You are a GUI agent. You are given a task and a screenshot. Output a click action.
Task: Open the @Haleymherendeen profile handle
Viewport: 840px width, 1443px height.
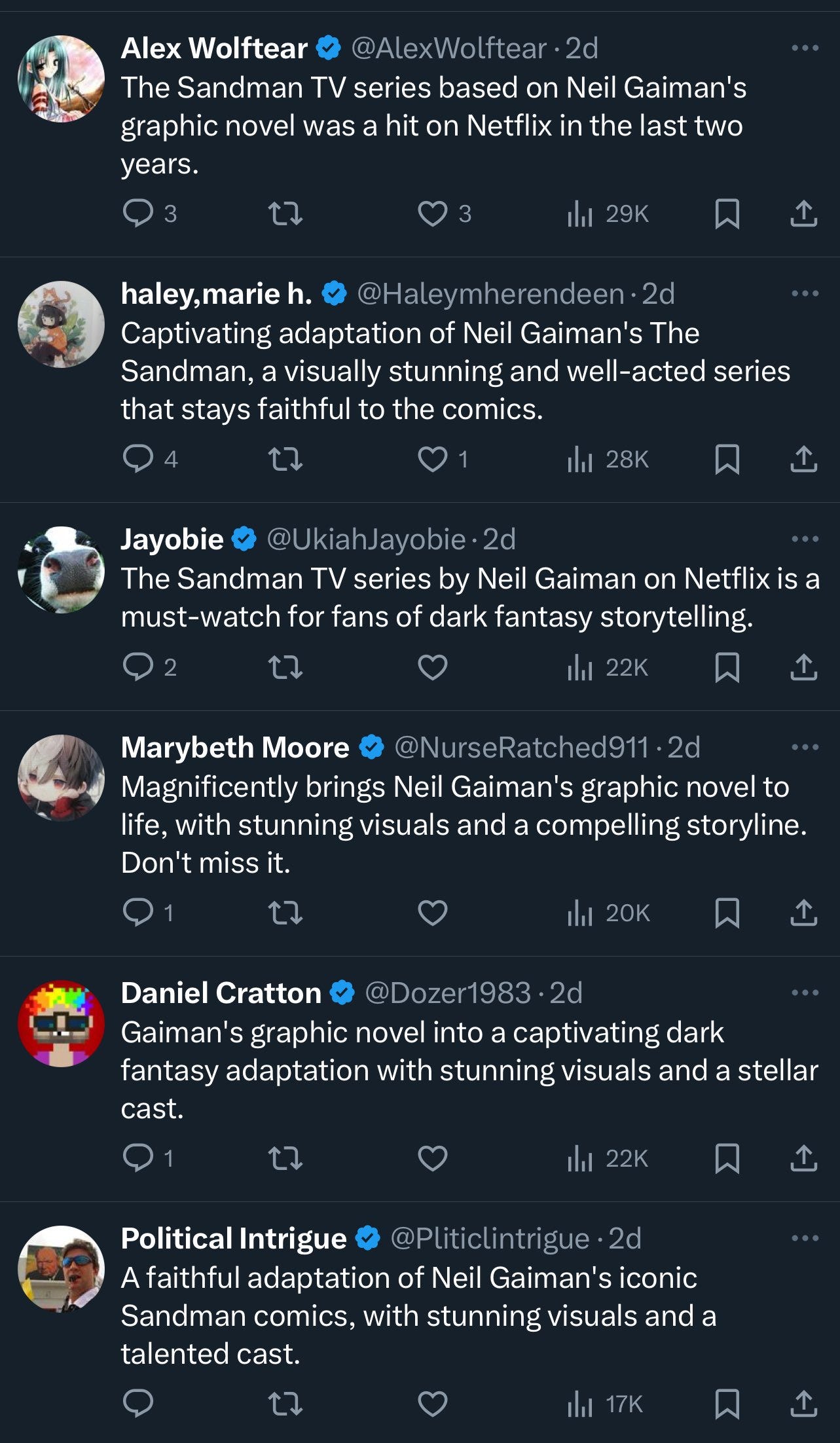tap(490, 294)
